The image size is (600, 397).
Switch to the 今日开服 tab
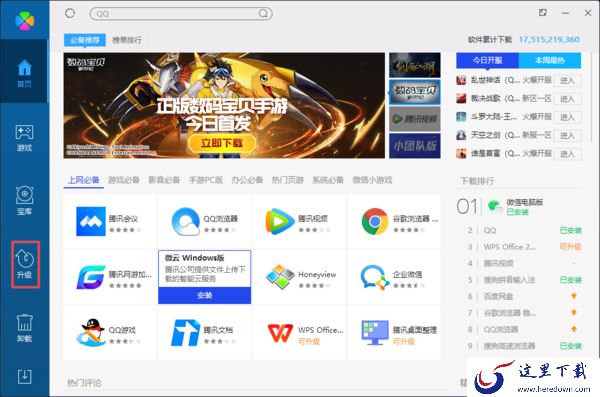pos(487,60)
